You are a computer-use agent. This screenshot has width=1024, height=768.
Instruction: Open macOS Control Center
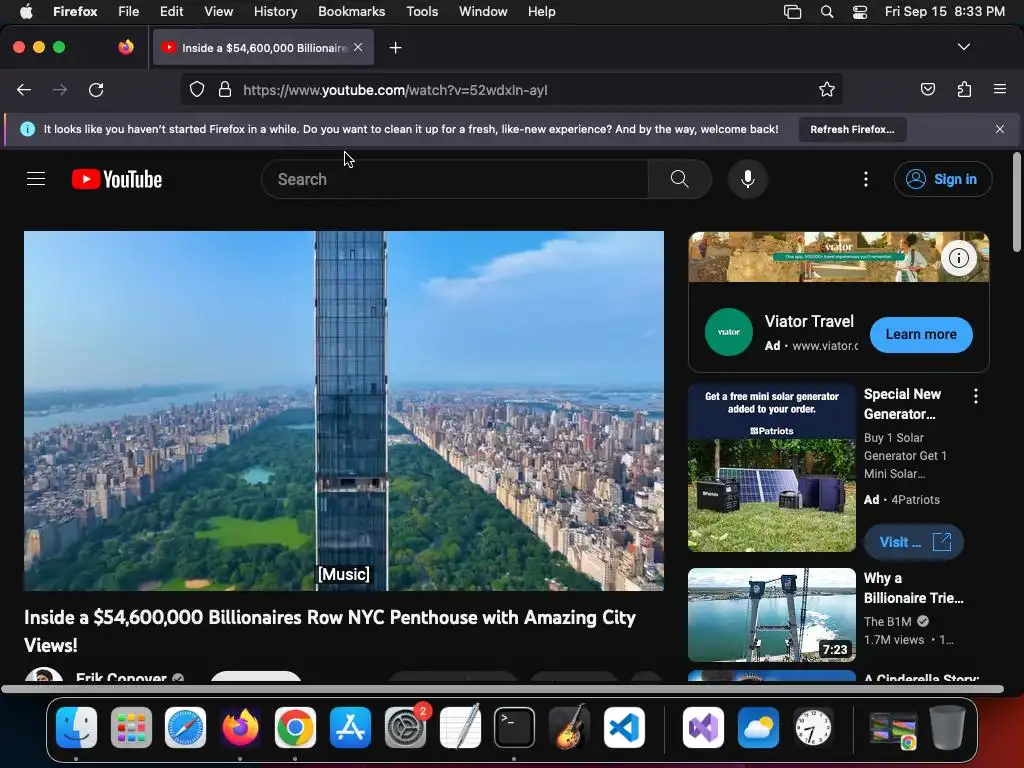click(x=860, y=12)
